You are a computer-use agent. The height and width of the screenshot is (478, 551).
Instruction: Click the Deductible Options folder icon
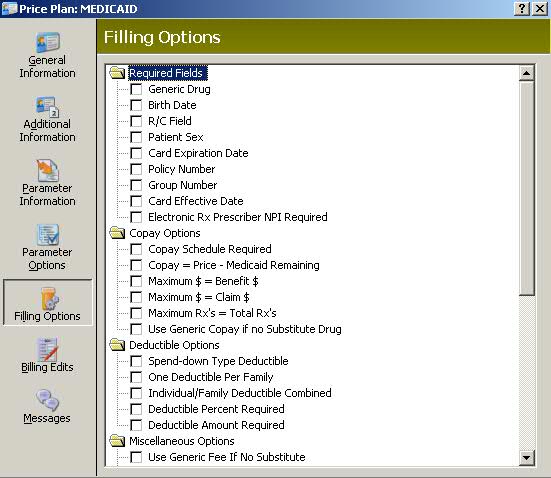117,345
